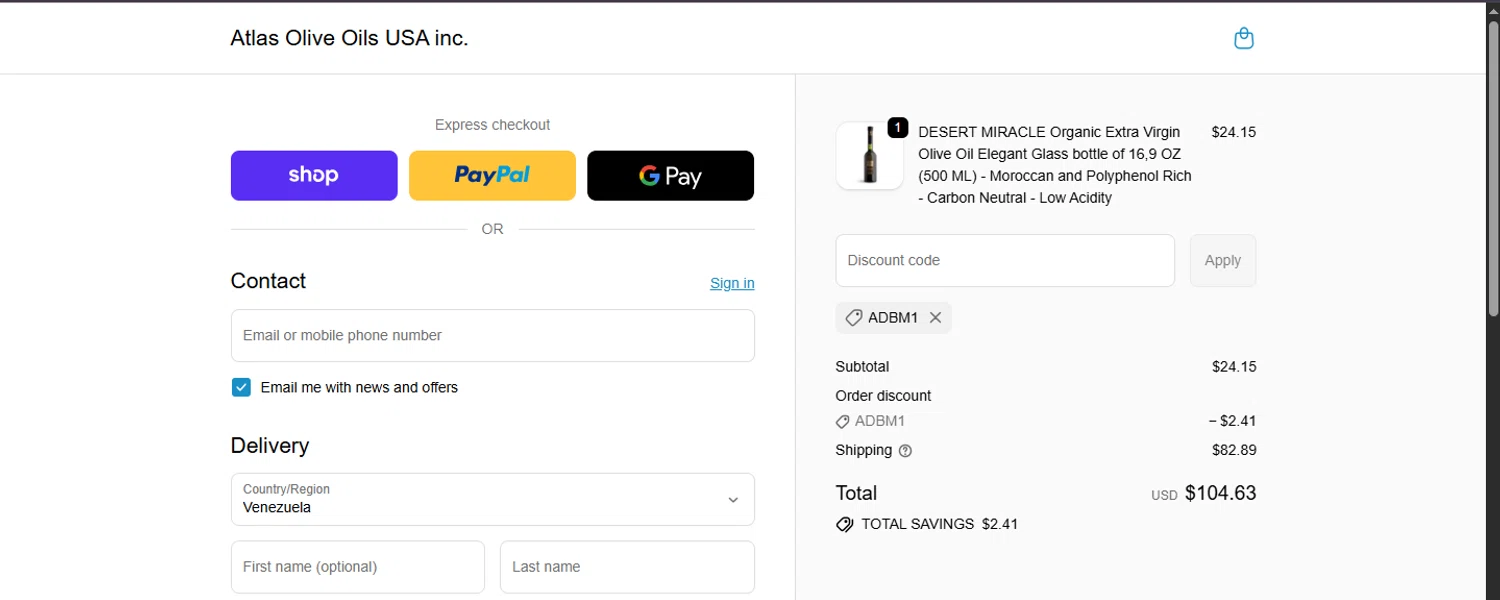Click the DESERT MIRACLE product description text
Viewport: 1500px width, 600px height.
1055,165
